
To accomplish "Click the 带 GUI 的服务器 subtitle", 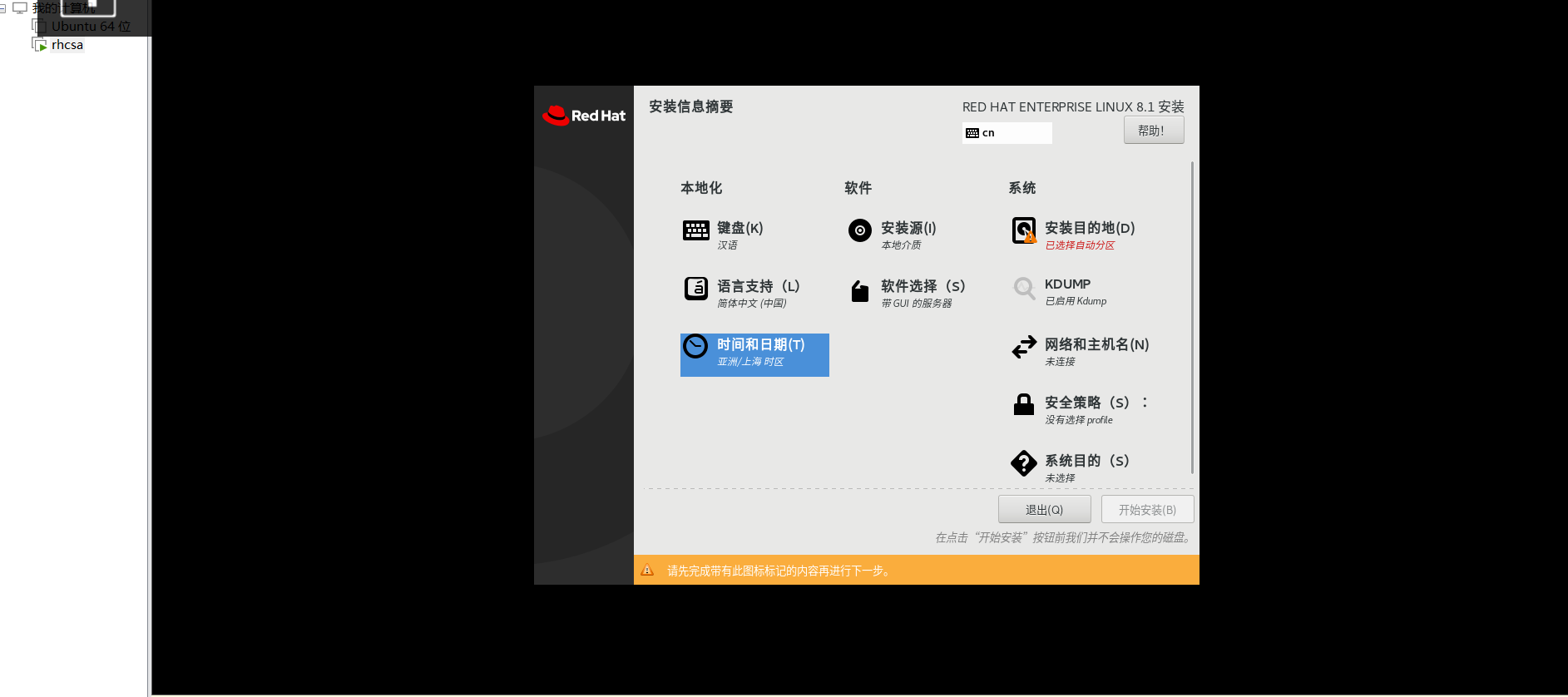I will pos(917,304).
